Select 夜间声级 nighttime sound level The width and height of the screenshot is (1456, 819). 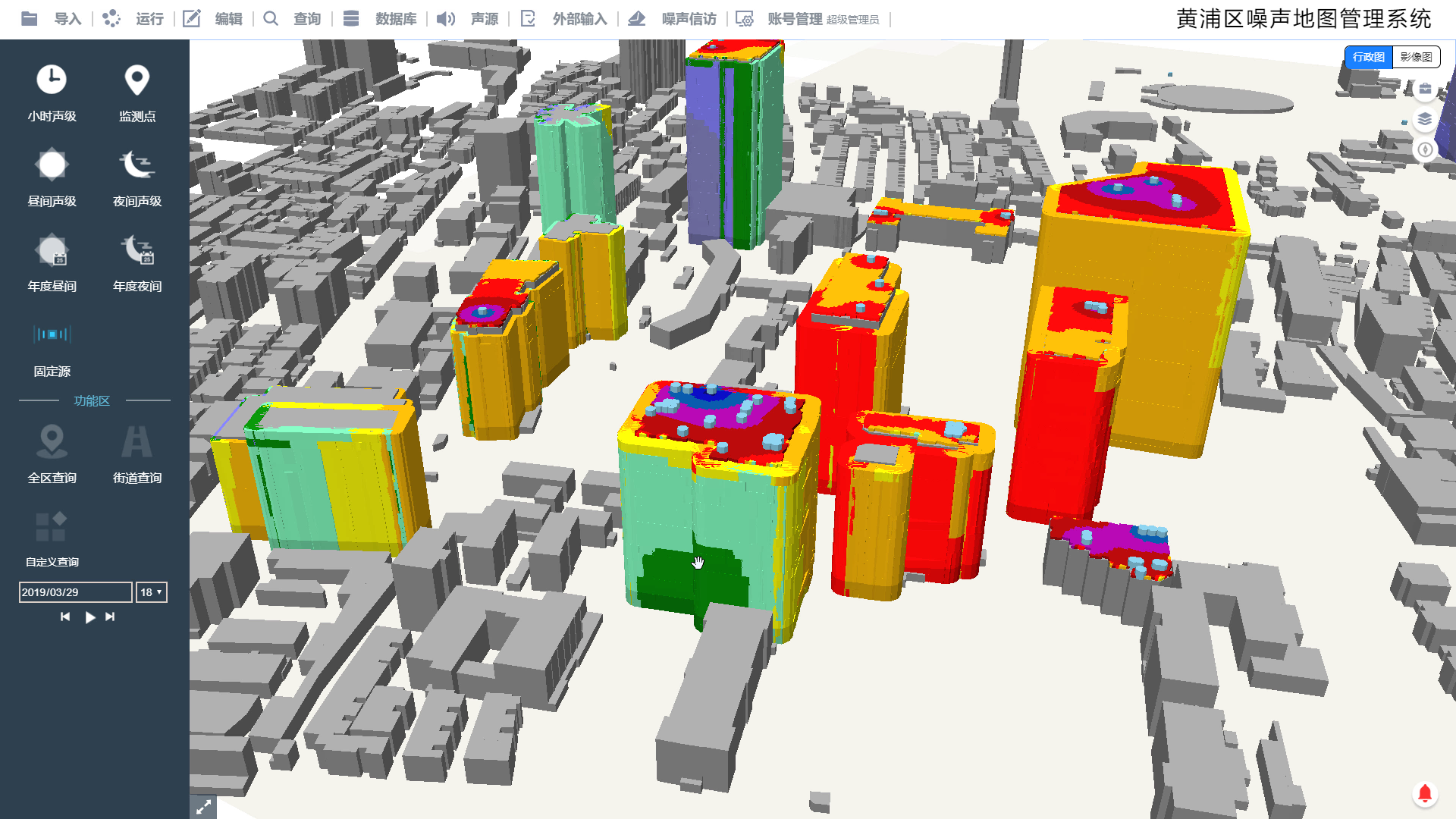(137, 179)
